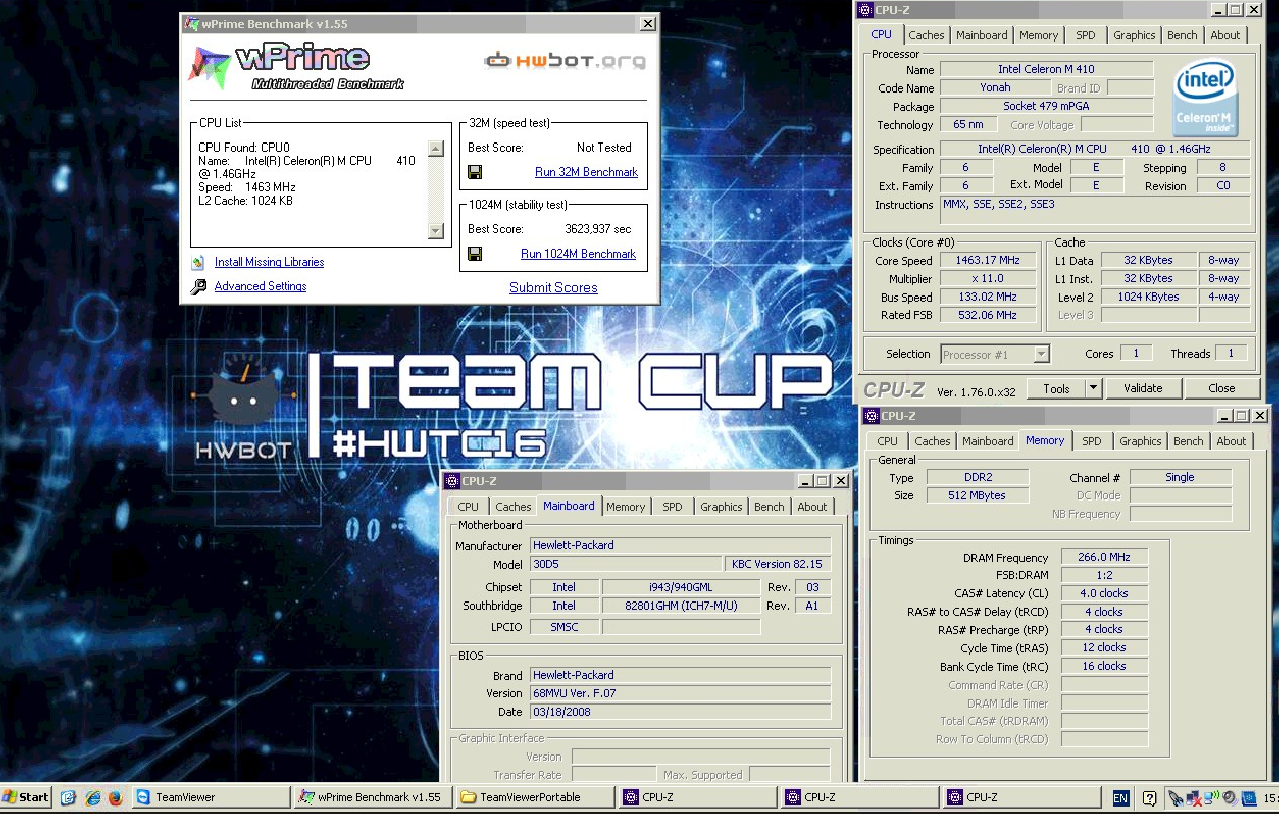Click the floppy save icon for 32M score
This screenshot has width=1279, height=814.
475,172
